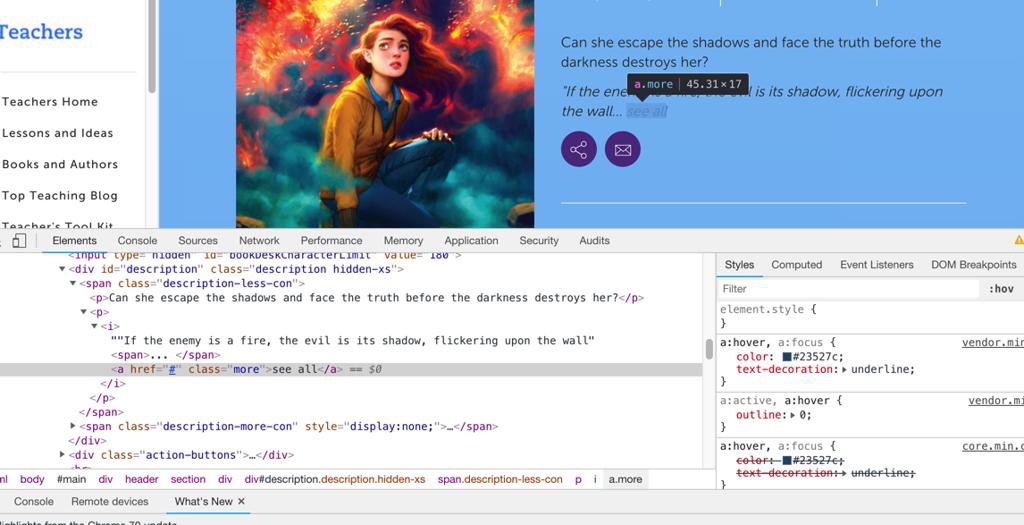Screen dimensions: 1024x525
Task: Expand the outline: 0 shorthand arrow
Action: (793, 415)
